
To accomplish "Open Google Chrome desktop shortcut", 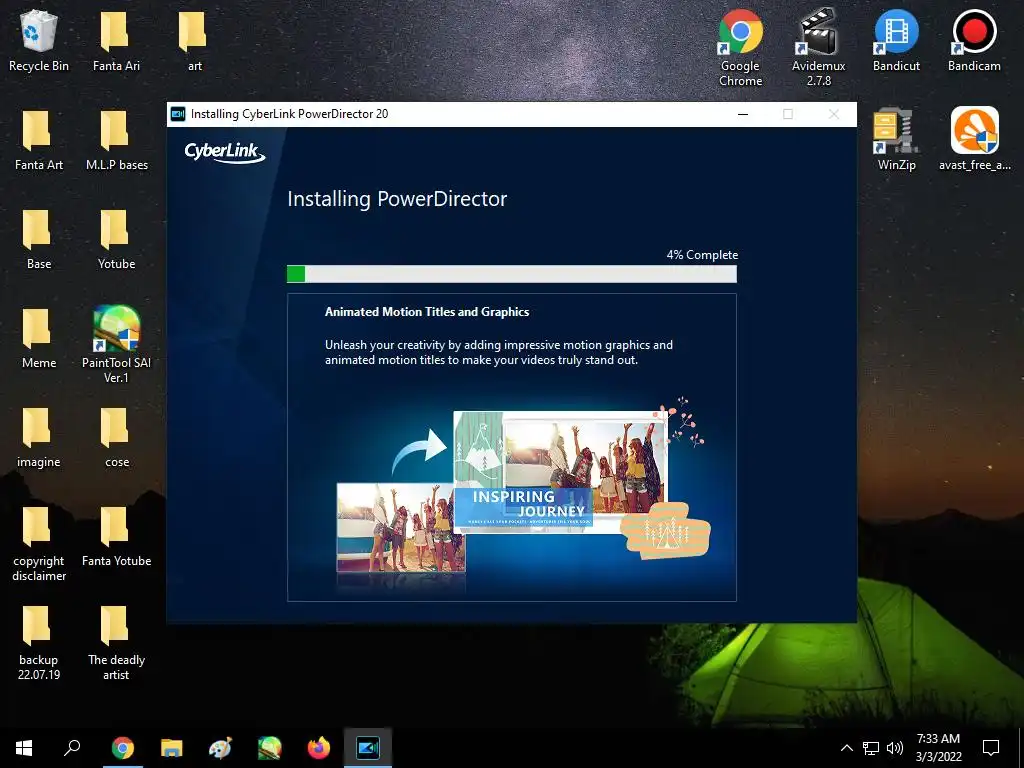I will click(x=741, y=47).
